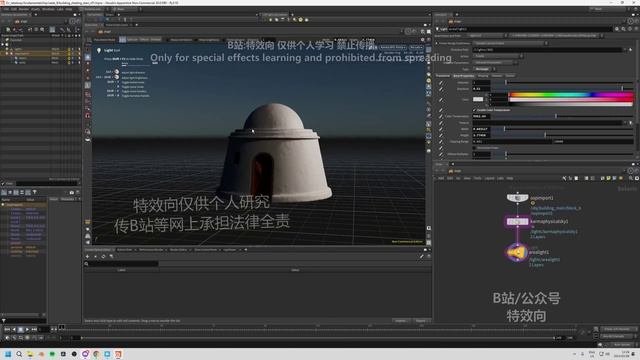Open network view Layout menu
The height and width of the screenshot is (360, 640).
tap(489, 178)
